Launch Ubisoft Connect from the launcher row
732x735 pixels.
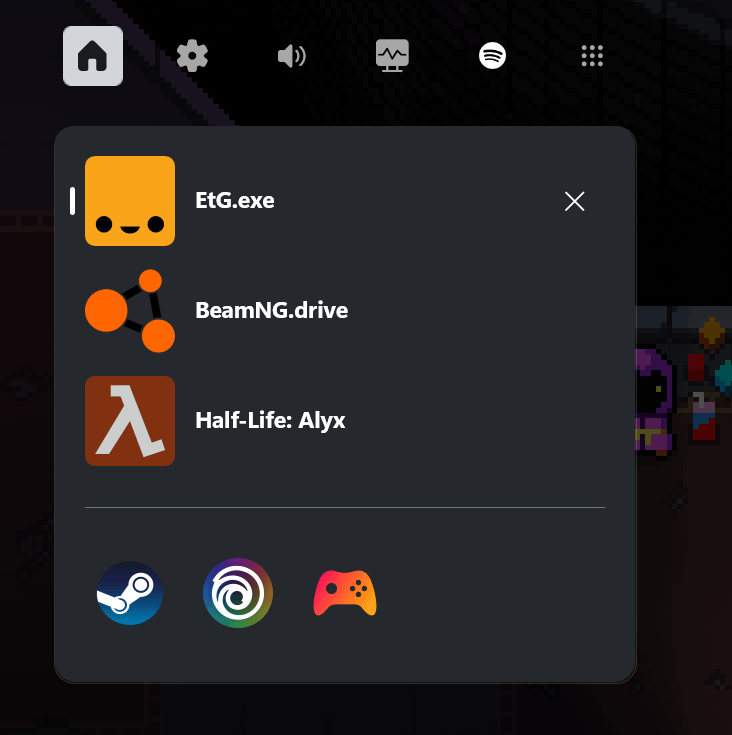click(238, 593)
